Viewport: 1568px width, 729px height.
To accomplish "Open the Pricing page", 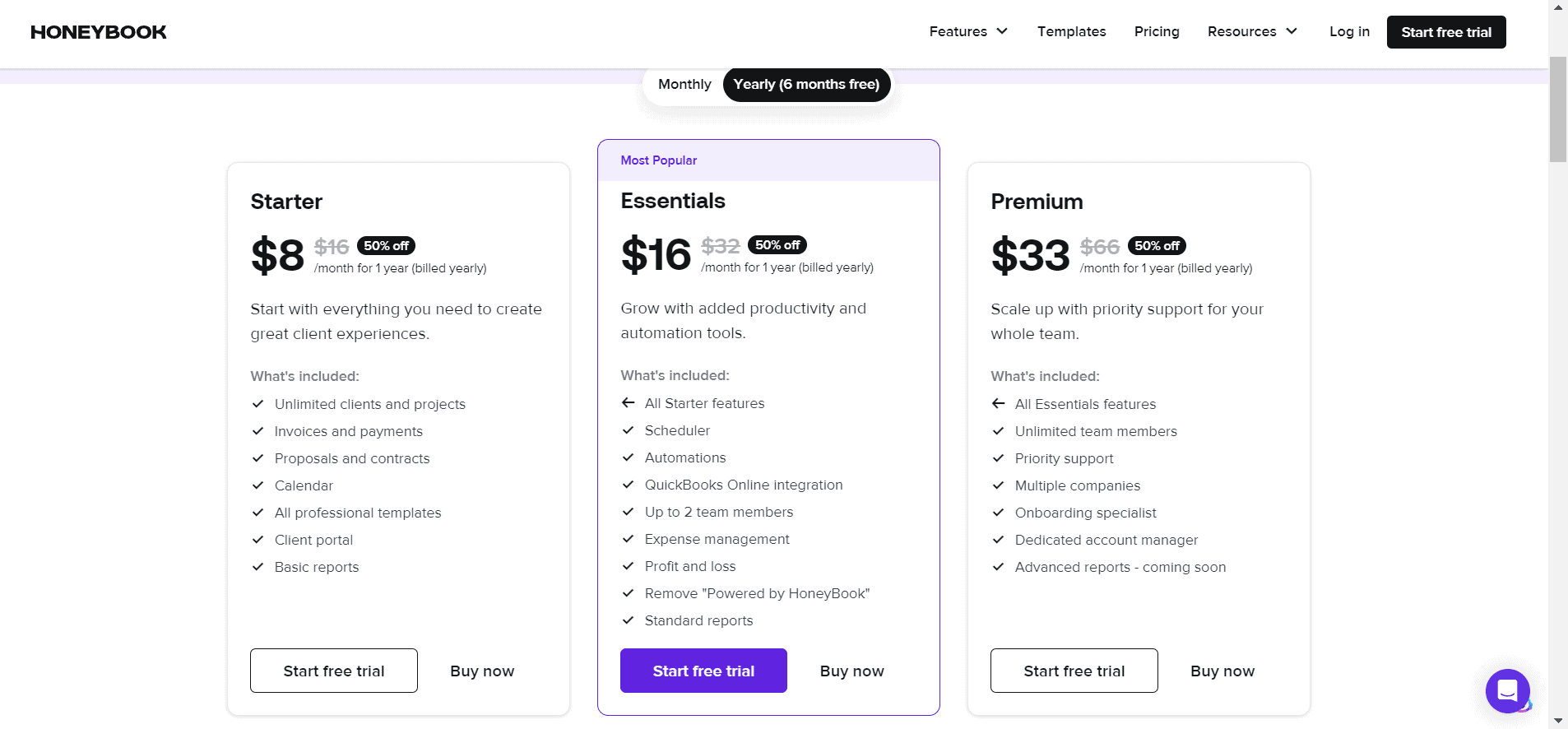I will click(1156, 31).
